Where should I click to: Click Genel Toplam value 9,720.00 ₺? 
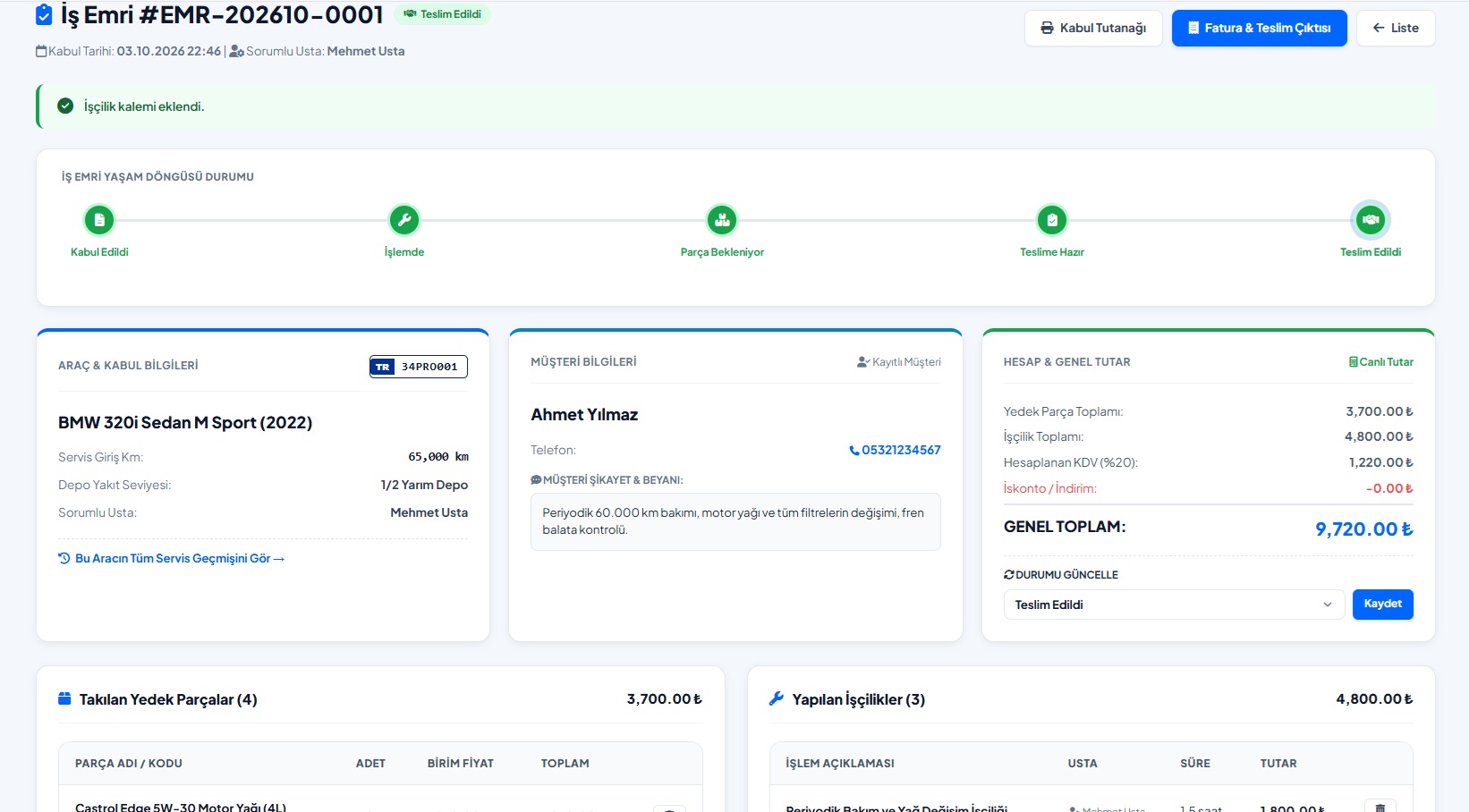coord(1363,529)
